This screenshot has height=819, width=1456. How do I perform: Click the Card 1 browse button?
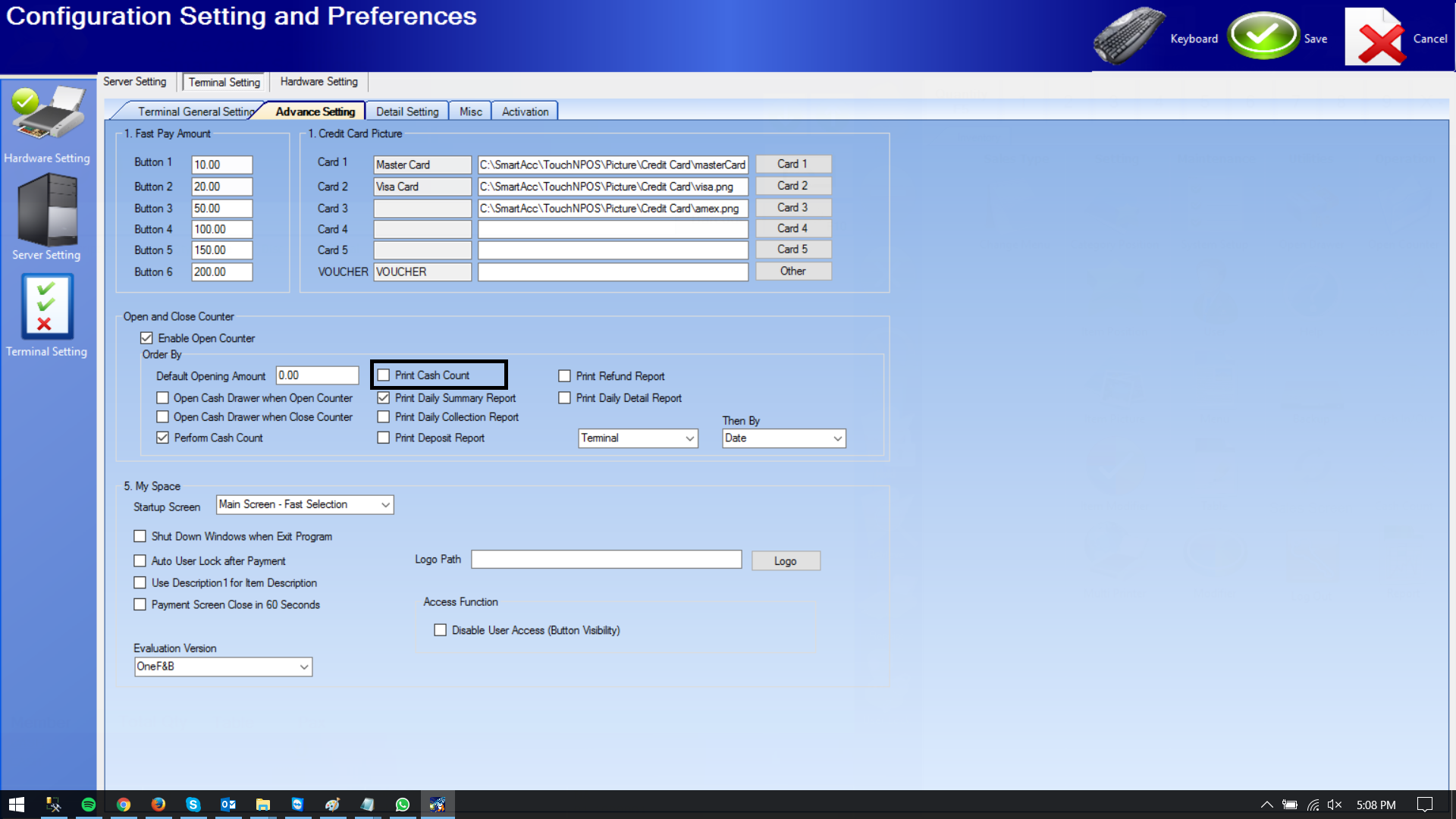(x=792, y=164)
